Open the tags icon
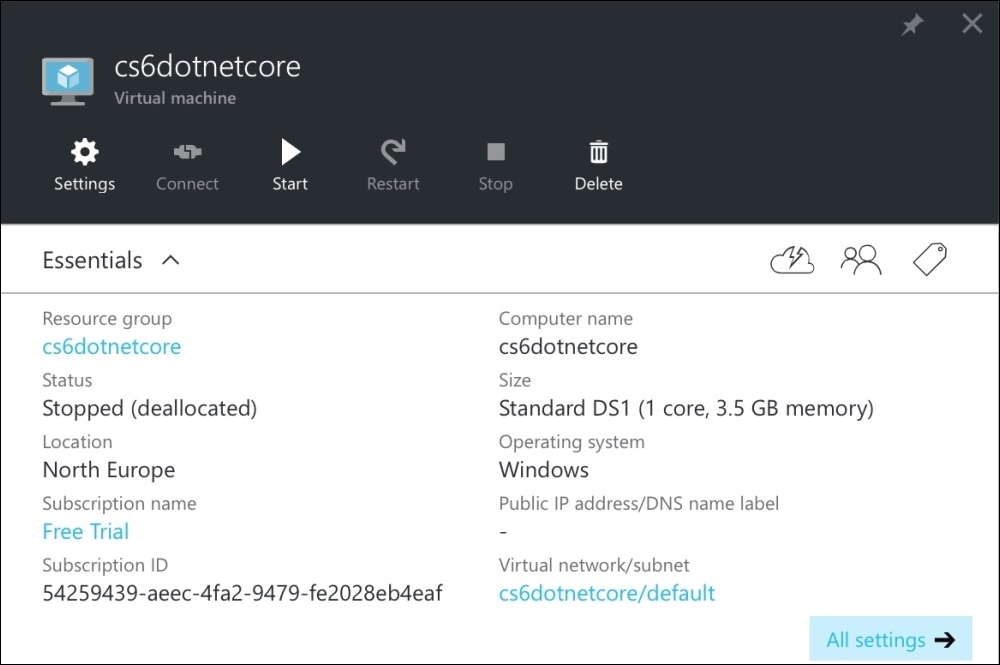The height and width of the screenshot is (665, 1000). 930,259
